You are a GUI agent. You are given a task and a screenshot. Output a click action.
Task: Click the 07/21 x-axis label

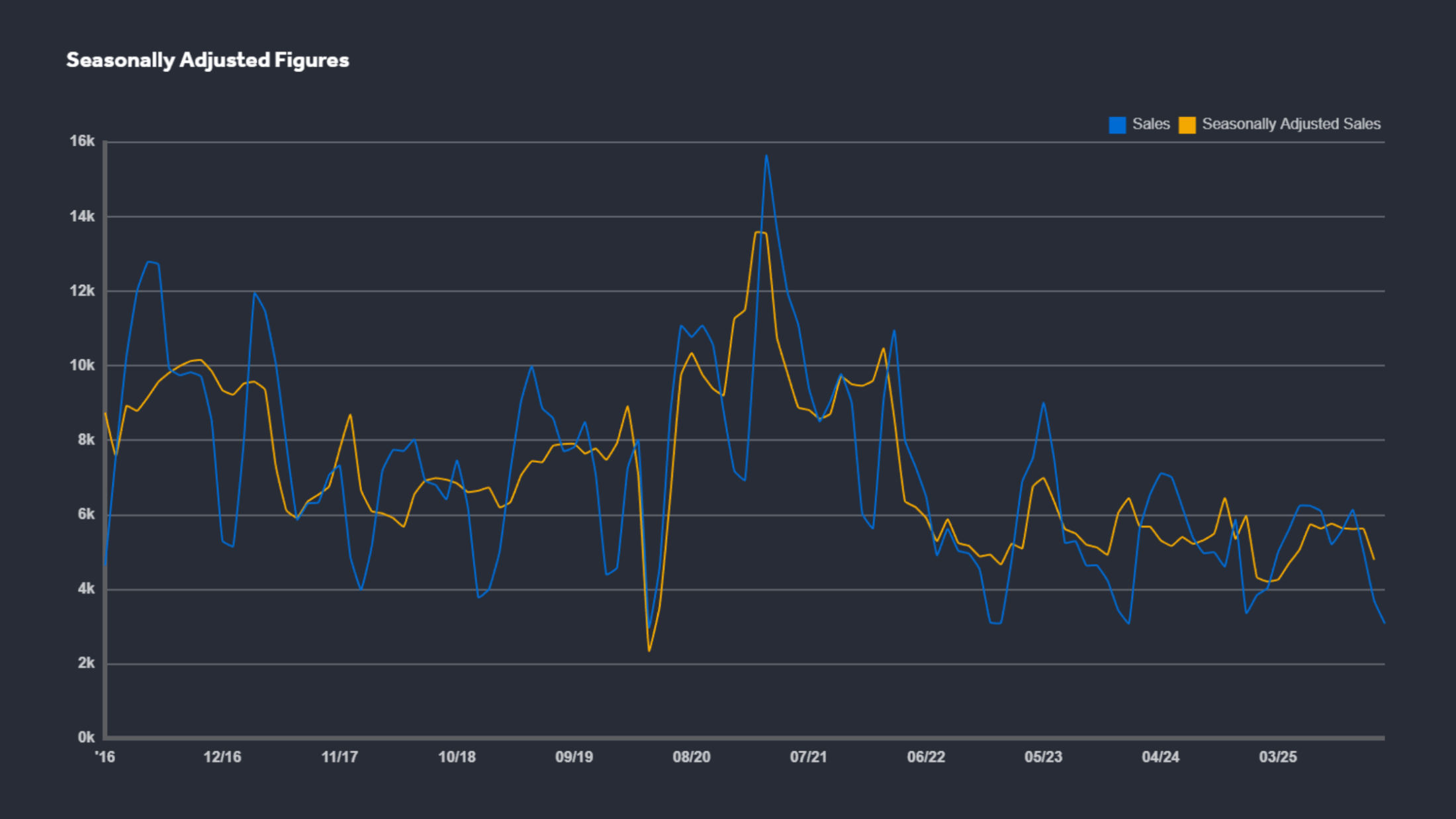pyautogui.click(x=808, y=757)
